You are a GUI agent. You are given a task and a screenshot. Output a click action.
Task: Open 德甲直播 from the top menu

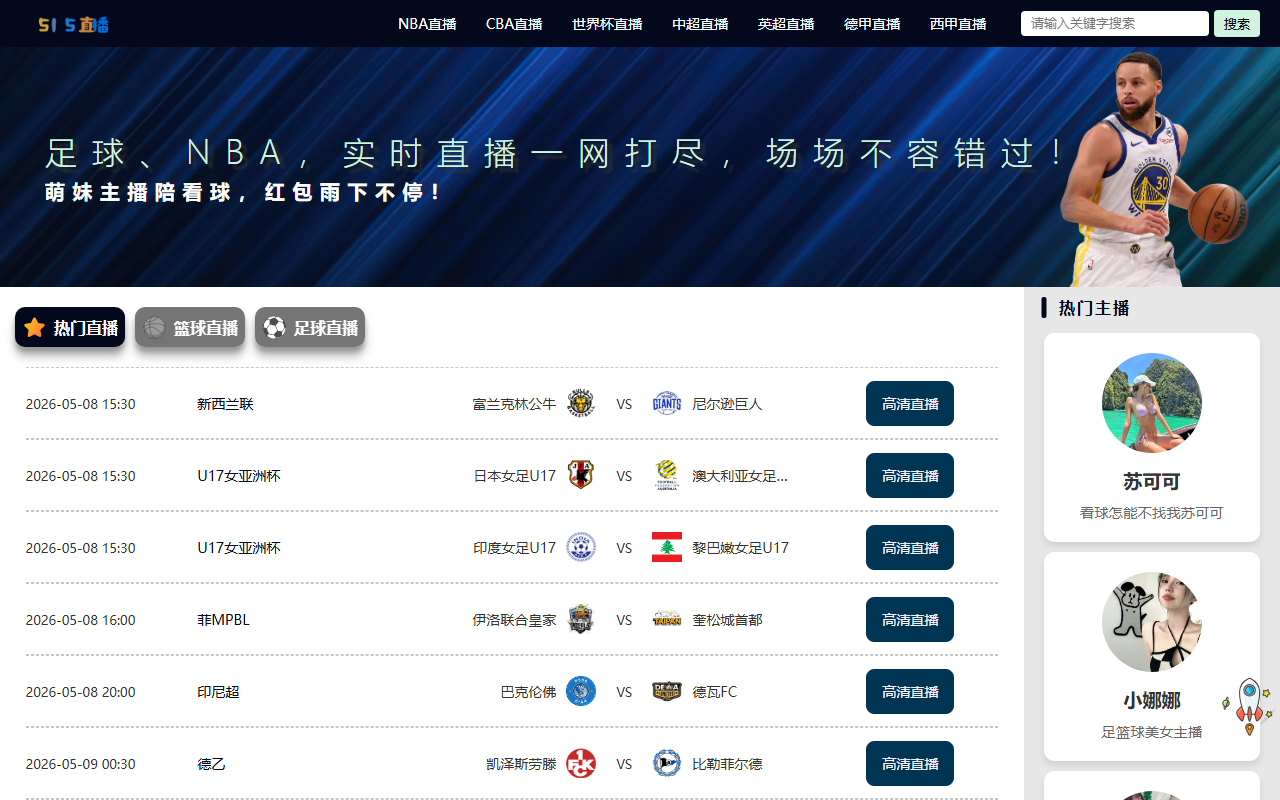[872, 24]
